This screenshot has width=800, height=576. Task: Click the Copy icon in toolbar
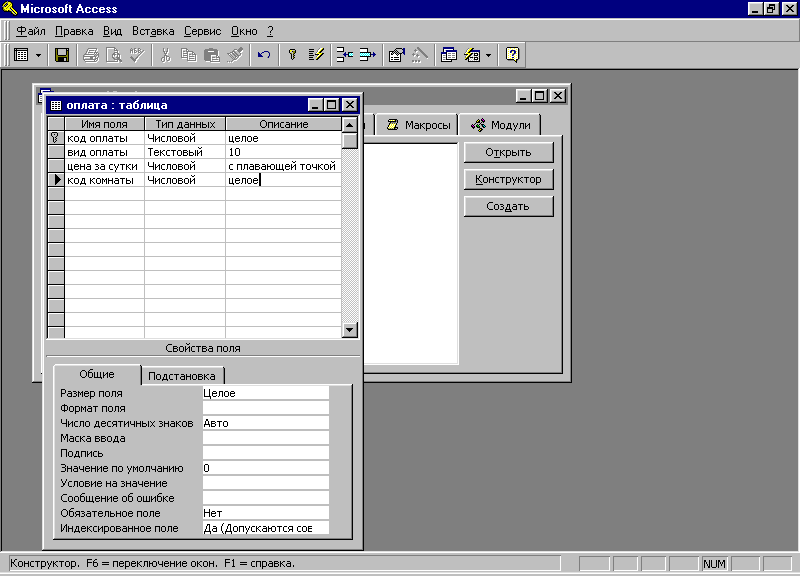click(x=188, y=55)
